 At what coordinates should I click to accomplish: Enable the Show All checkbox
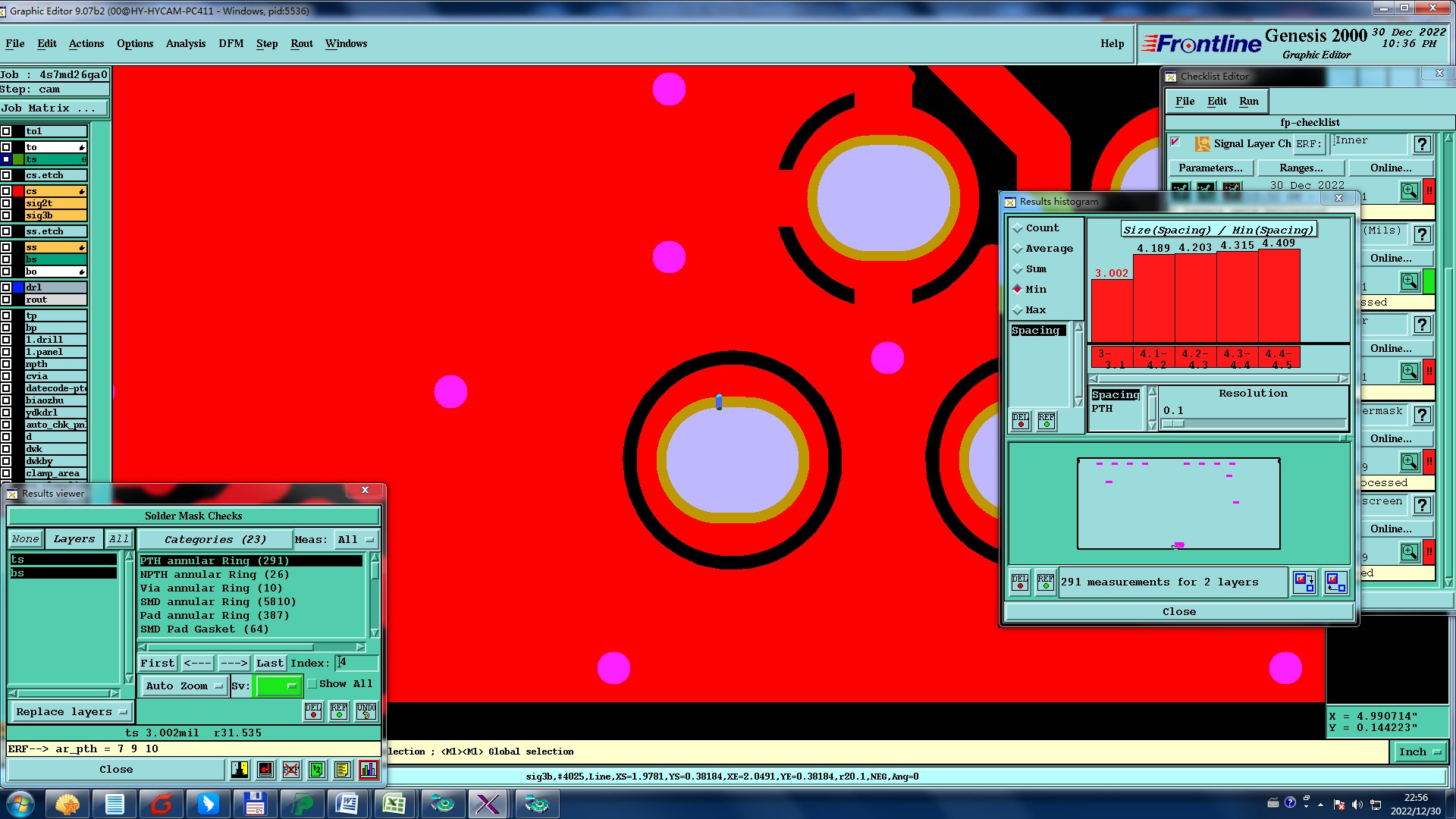pos(312,684)
